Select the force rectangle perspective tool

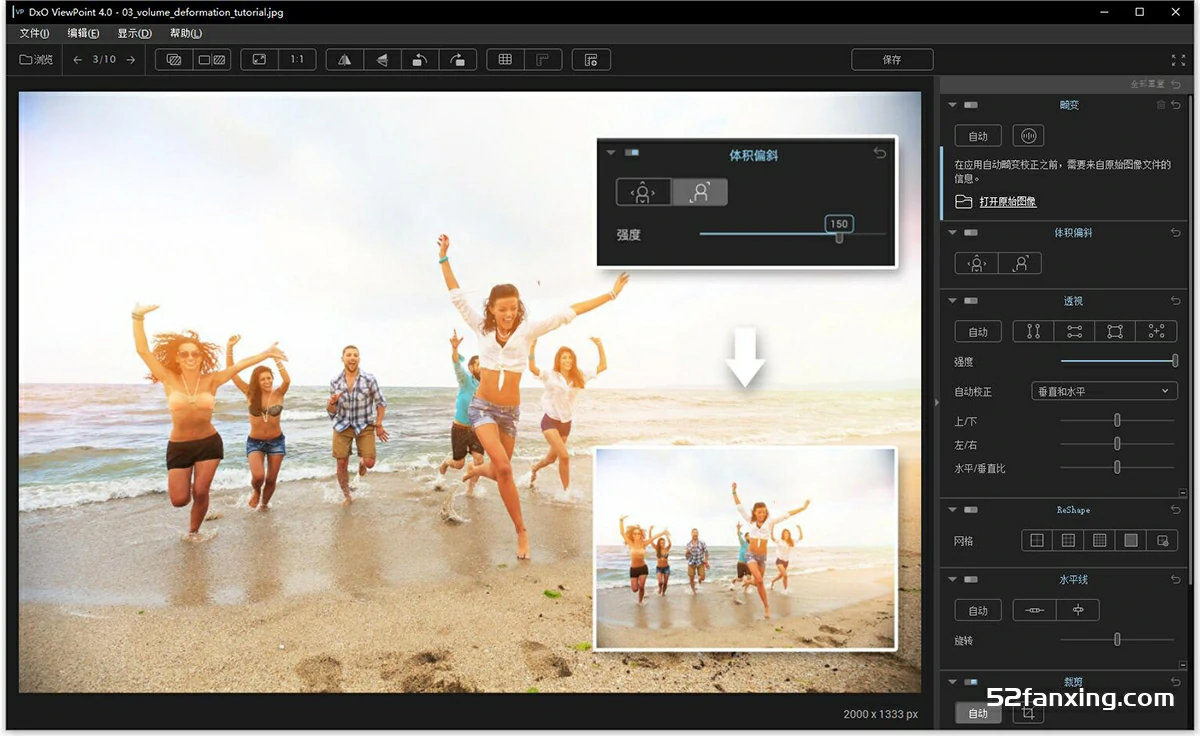[1116, 331]
